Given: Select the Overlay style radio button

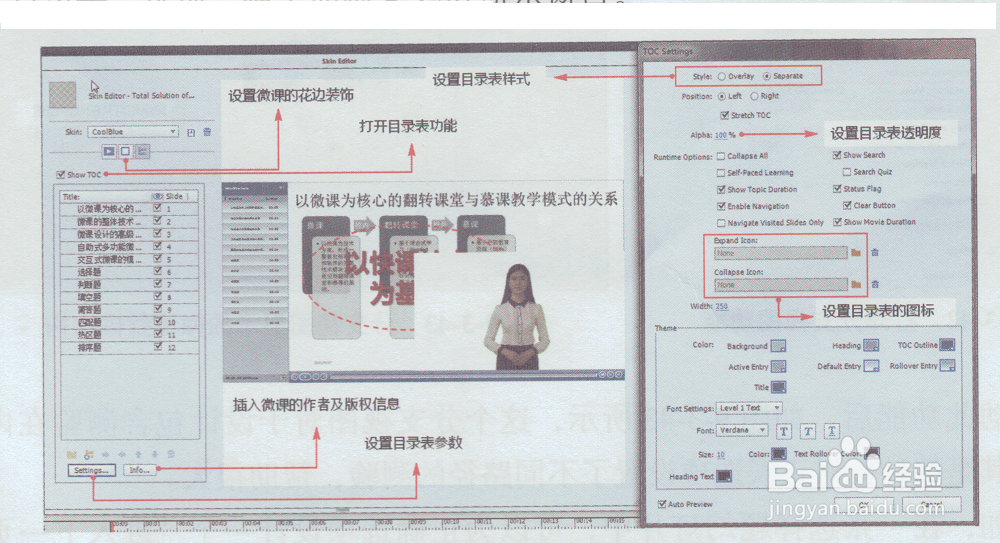Looking at the screenshot, I should coord(722,77).
